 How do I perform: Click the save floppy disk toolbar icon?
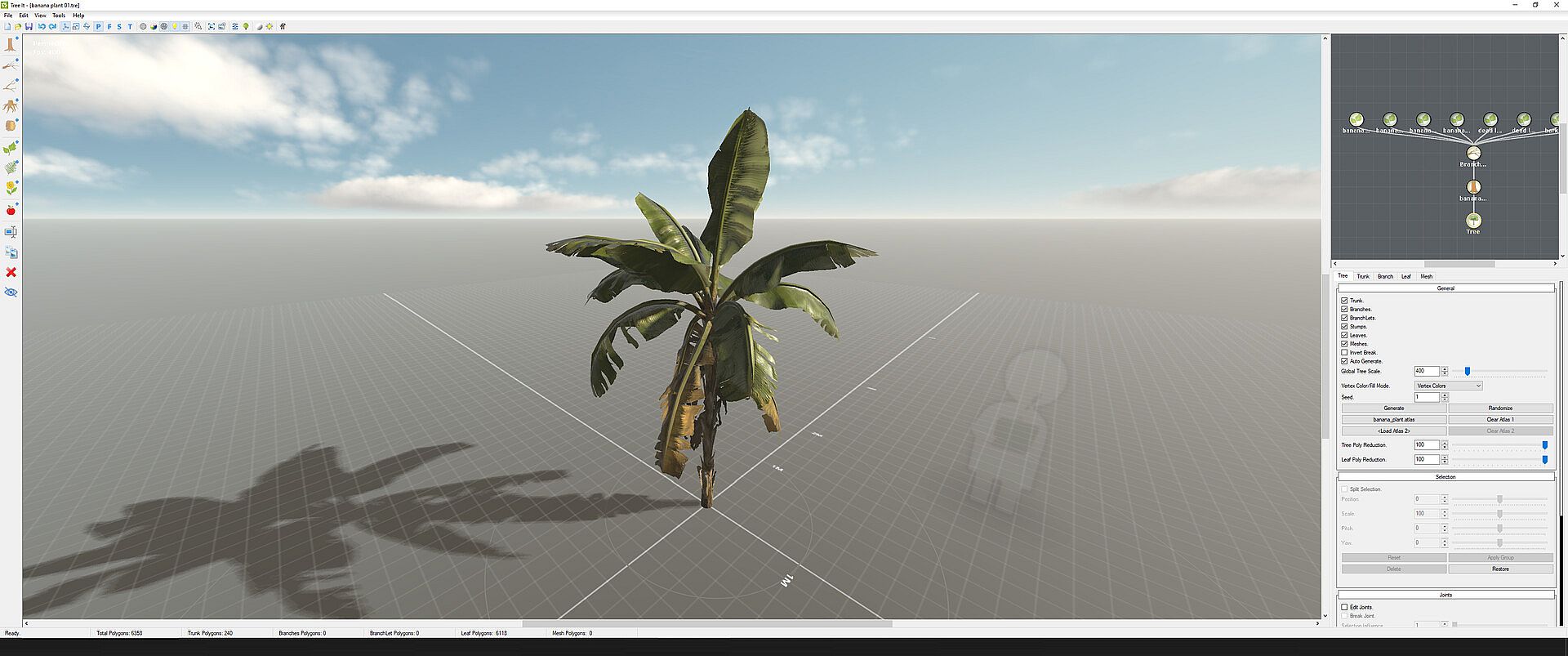click(29, 26)
